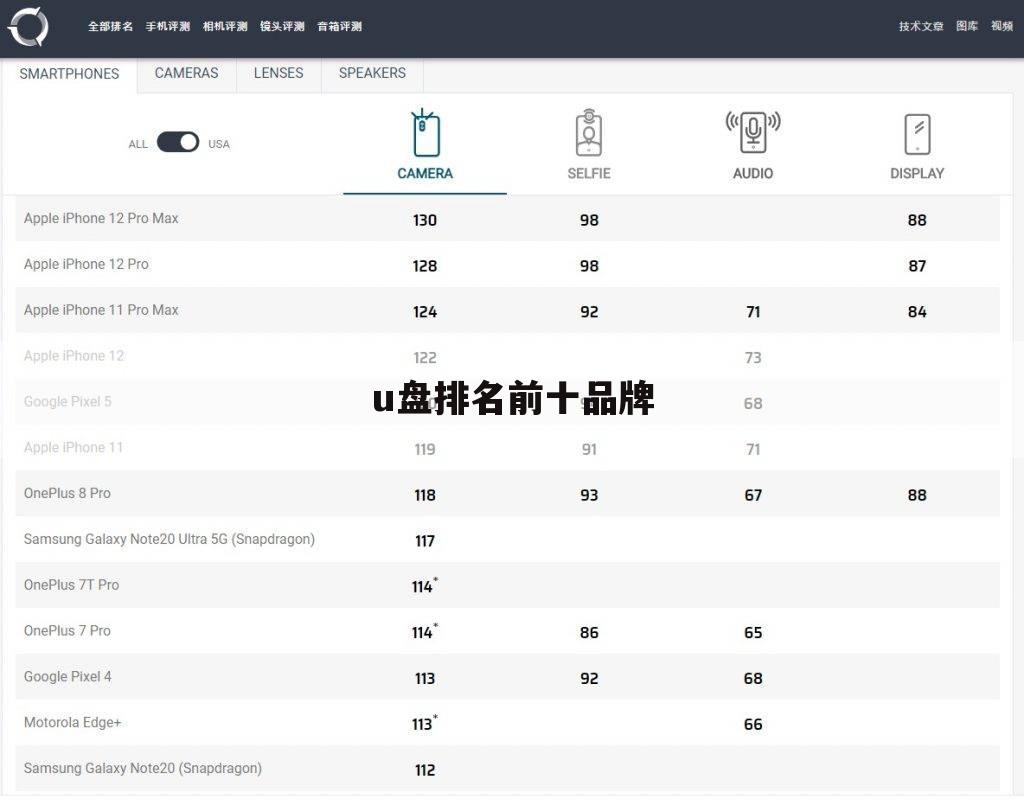
Task: Open the 视频 link
Action: pos(1002,26)
